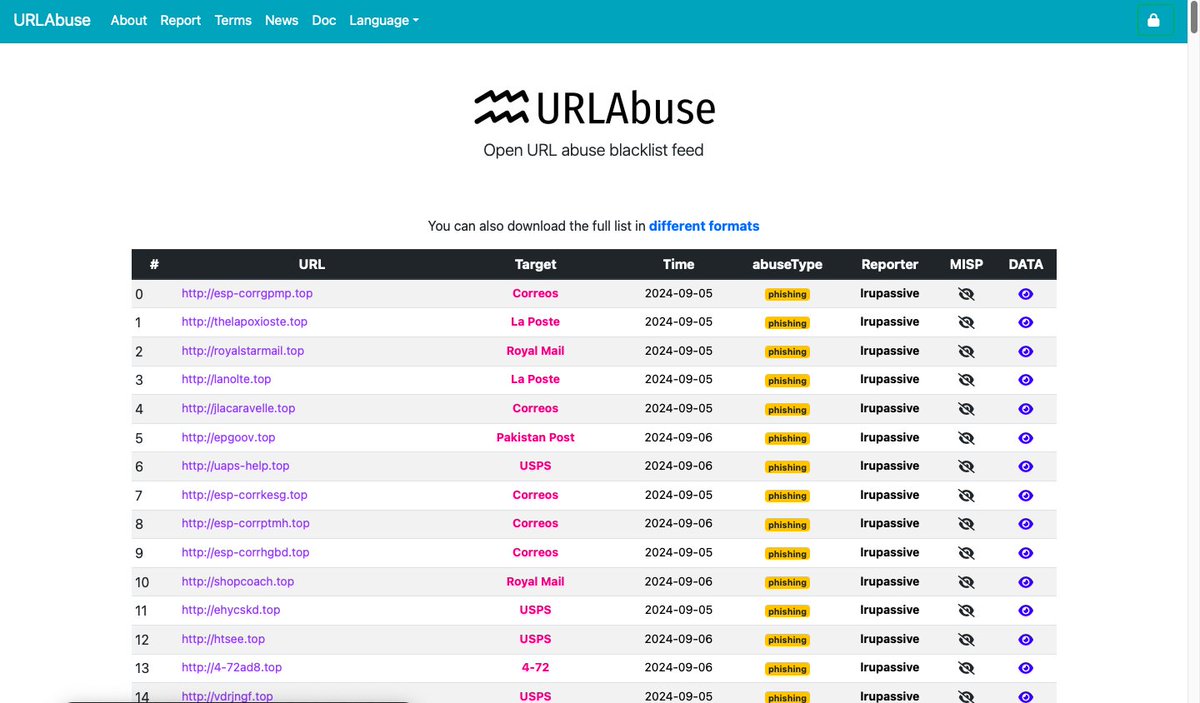Toggle MISP visibility on the llanolte.top row
The height and width of the screenshot is (703, 1200).
tap(965, 380)
